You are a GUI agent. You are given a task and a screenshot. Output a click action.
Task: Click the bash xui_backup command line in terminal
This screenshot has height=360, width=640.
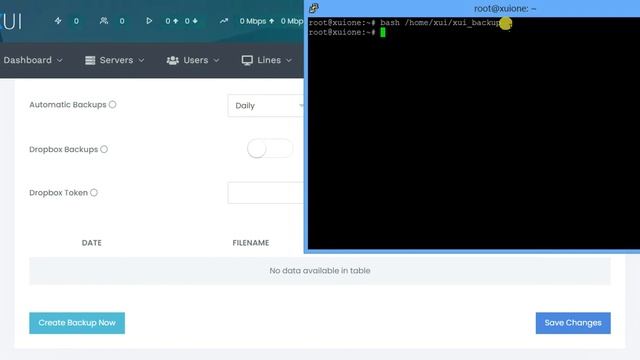[x=410, y=22]
